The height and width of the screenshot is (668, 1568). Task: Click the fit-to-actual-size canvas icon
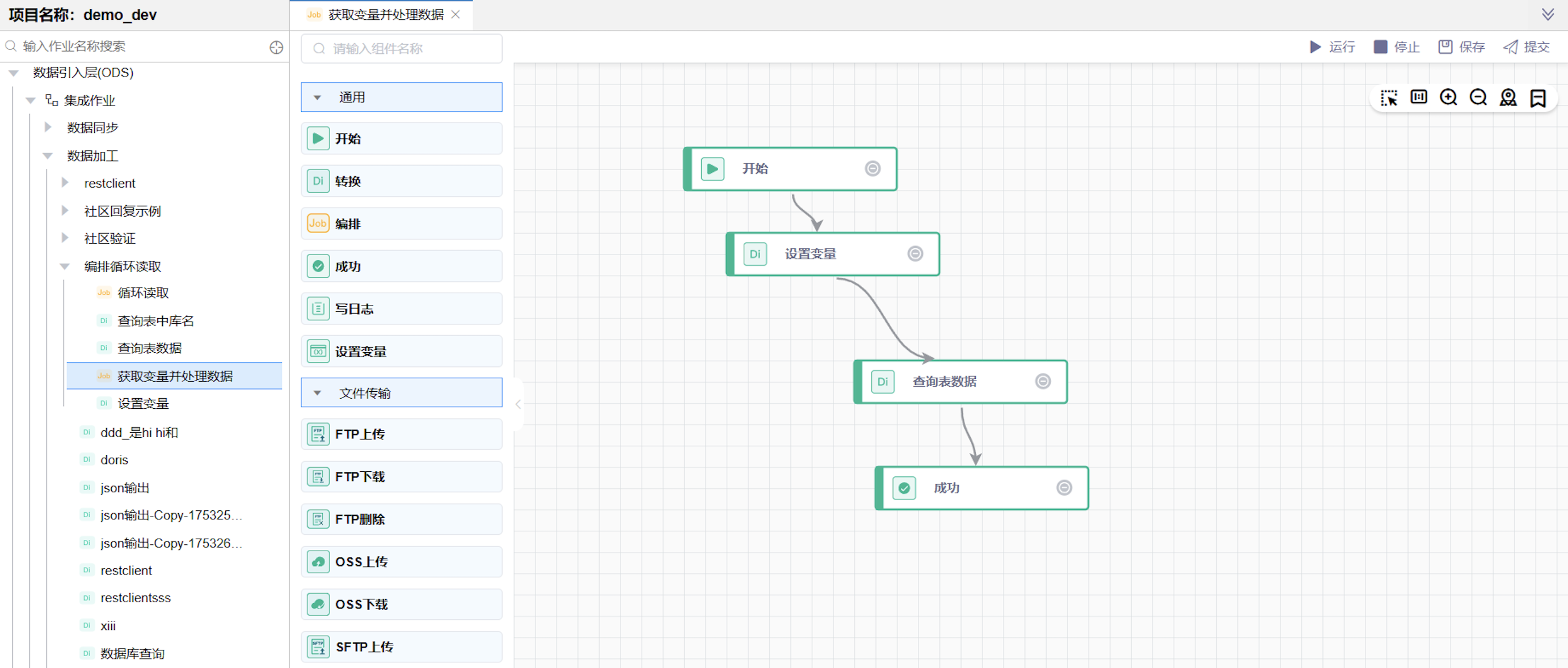click(1418, 98)
